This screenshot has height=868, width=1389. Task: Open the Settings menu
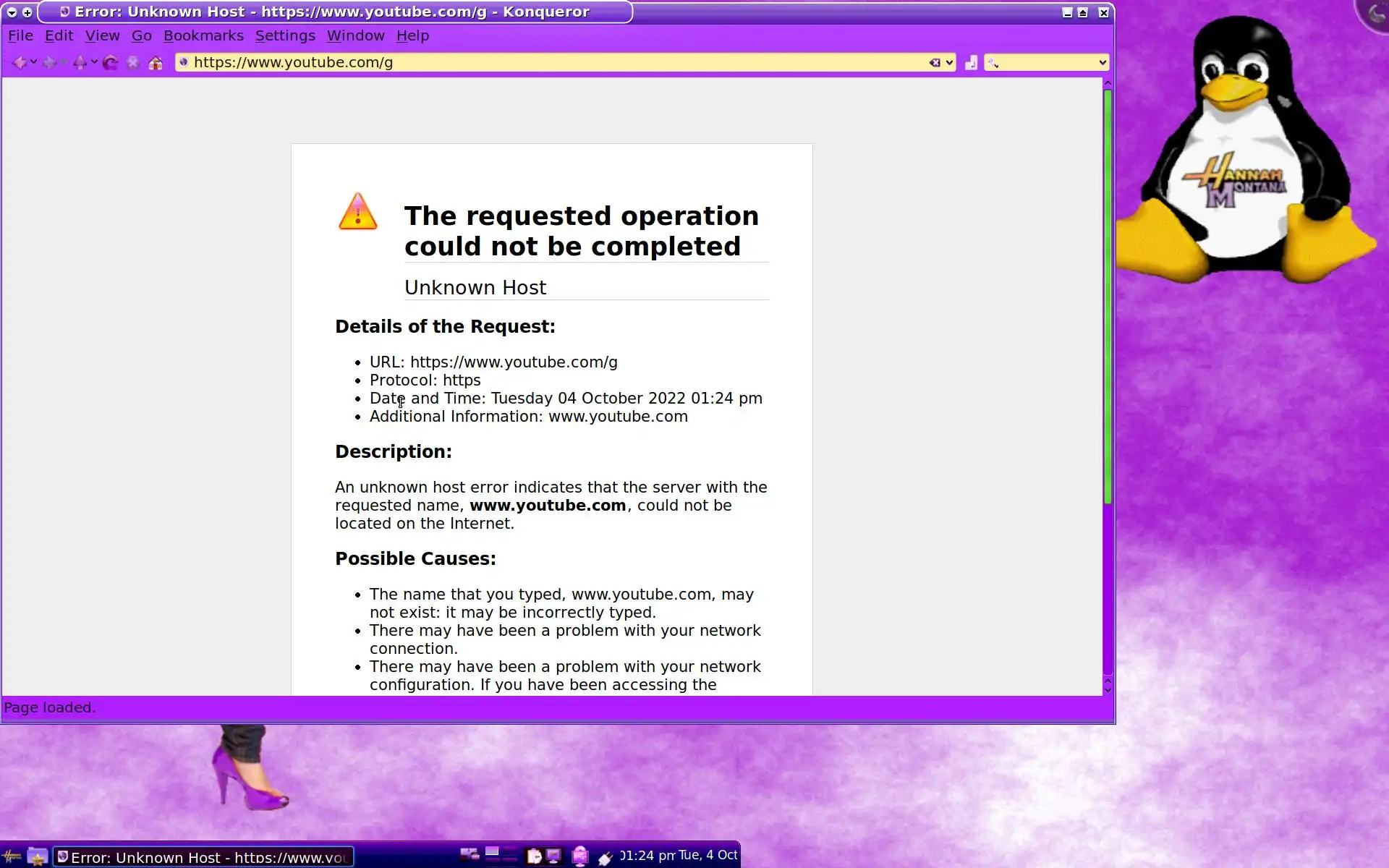[285, 35]
